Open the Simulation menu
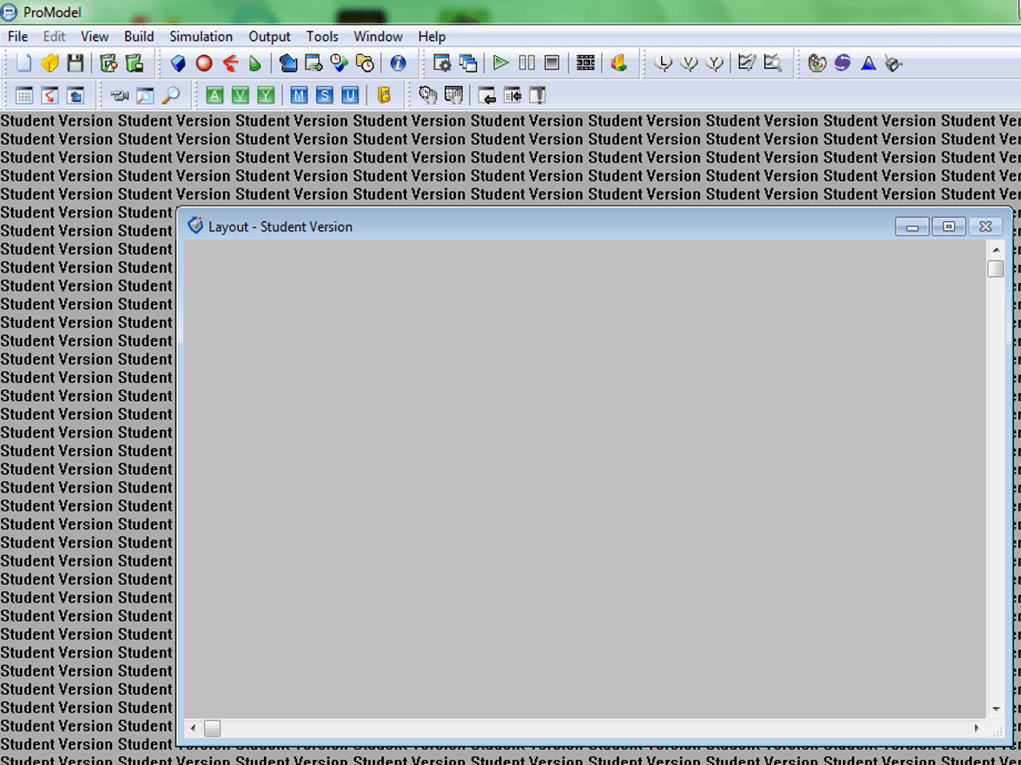The width and height of the screenshot is (1021, 765). click(x=200, y=36)
